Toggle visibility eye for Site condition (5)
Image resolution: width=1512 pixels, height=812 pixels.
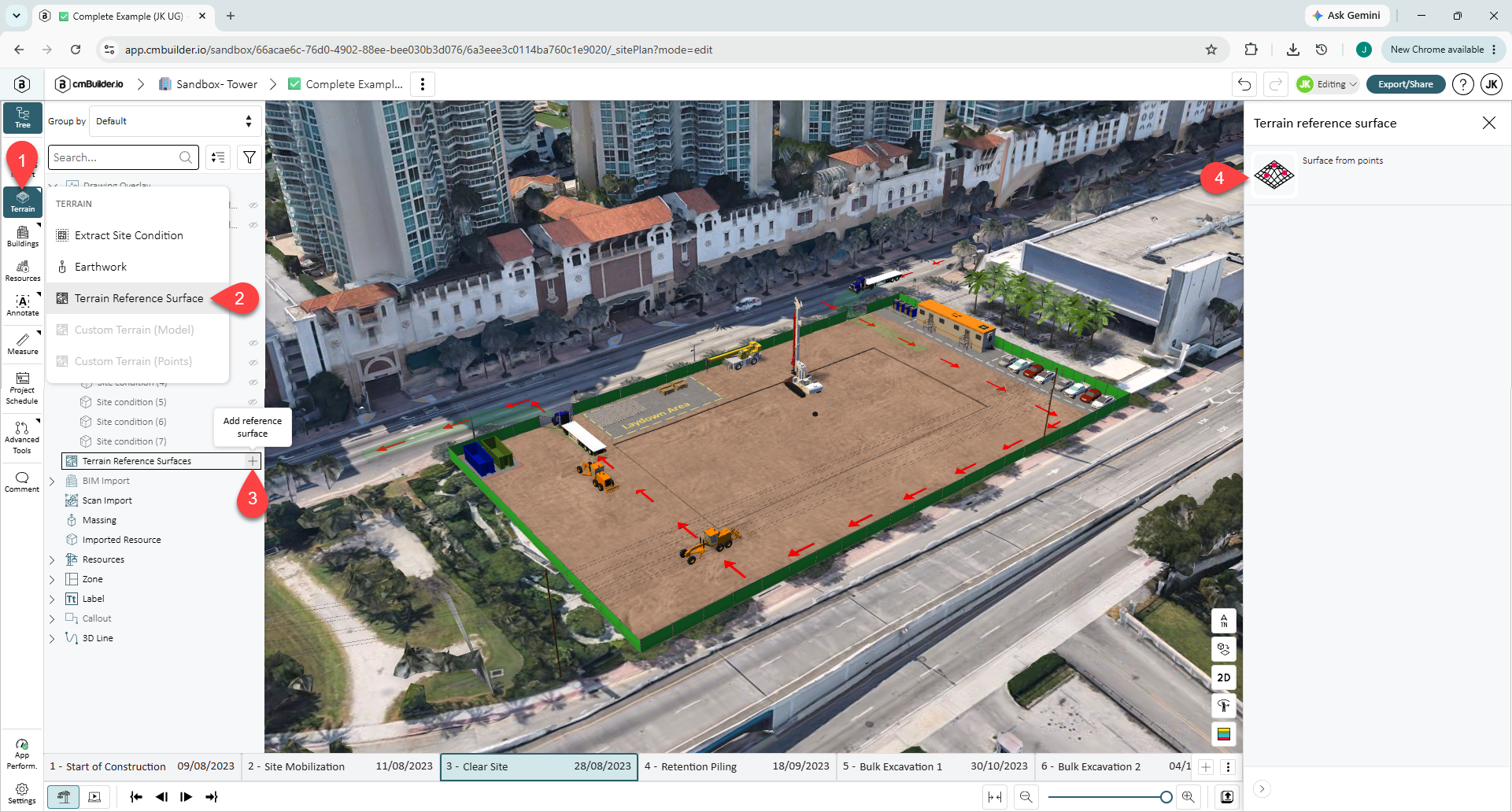click(x=253, y=402)
